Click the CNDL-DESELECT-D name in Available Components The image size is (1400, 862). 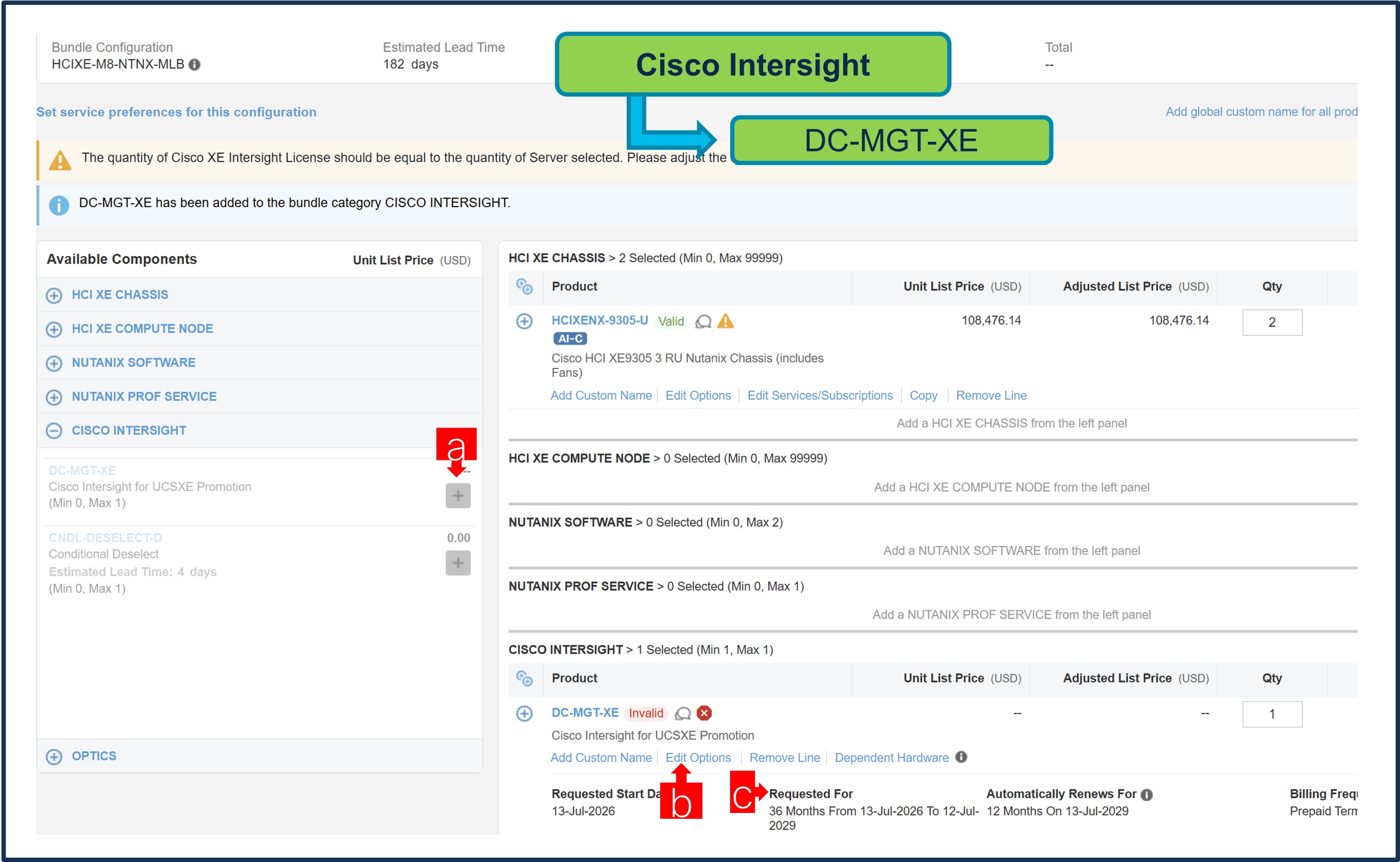105,538
